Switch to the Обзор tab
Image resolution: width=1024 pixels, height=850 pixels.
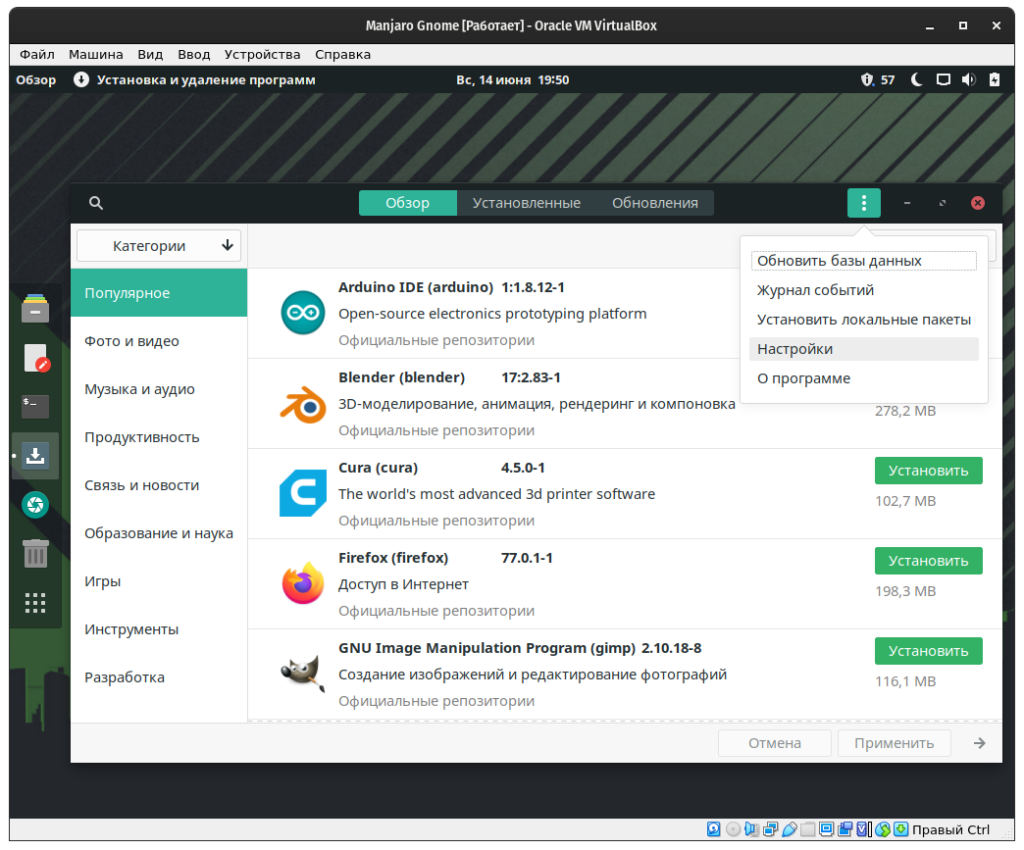[x=408, y=203]
